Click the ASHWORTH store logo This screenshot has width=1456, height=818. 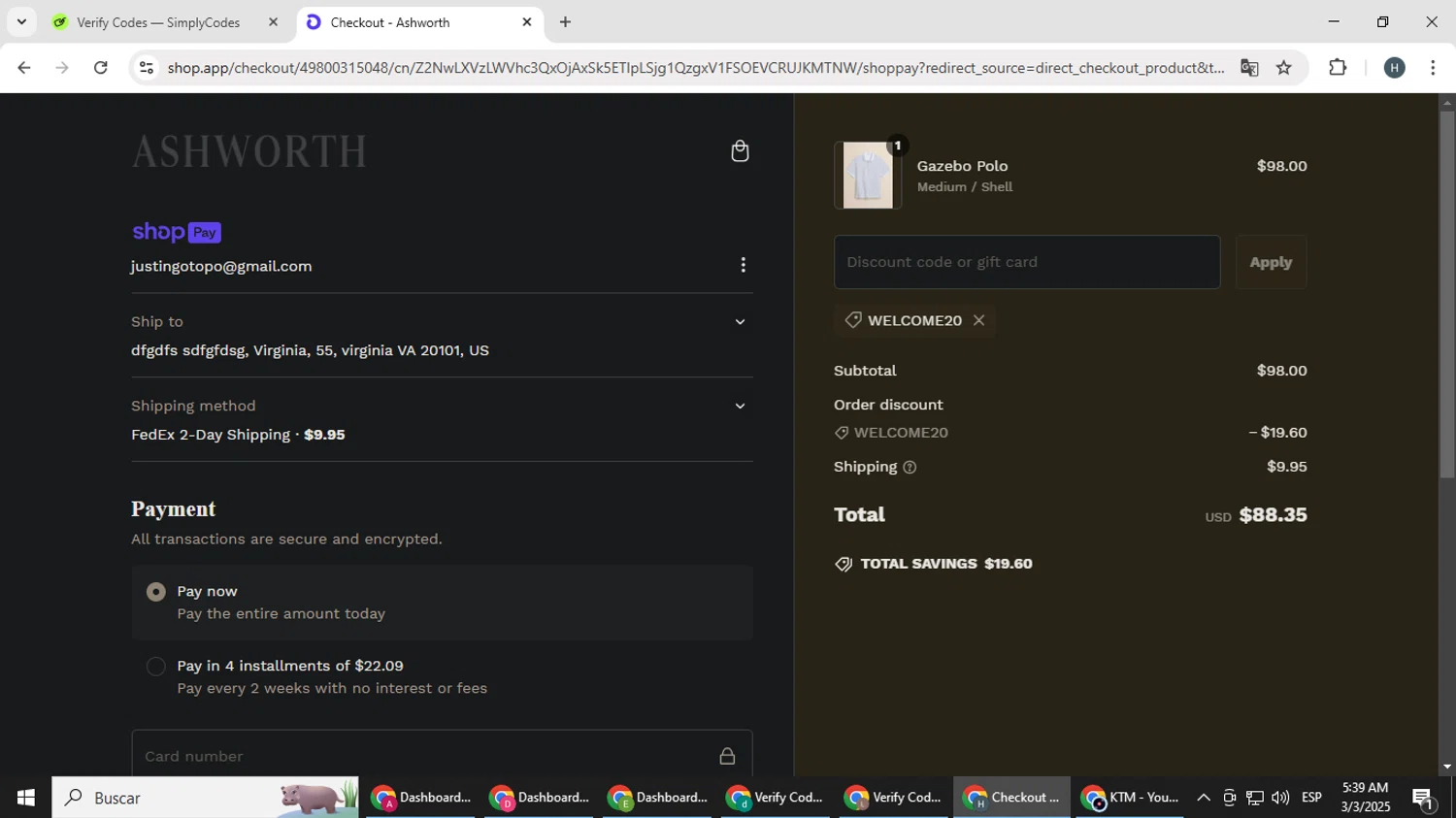249,151
